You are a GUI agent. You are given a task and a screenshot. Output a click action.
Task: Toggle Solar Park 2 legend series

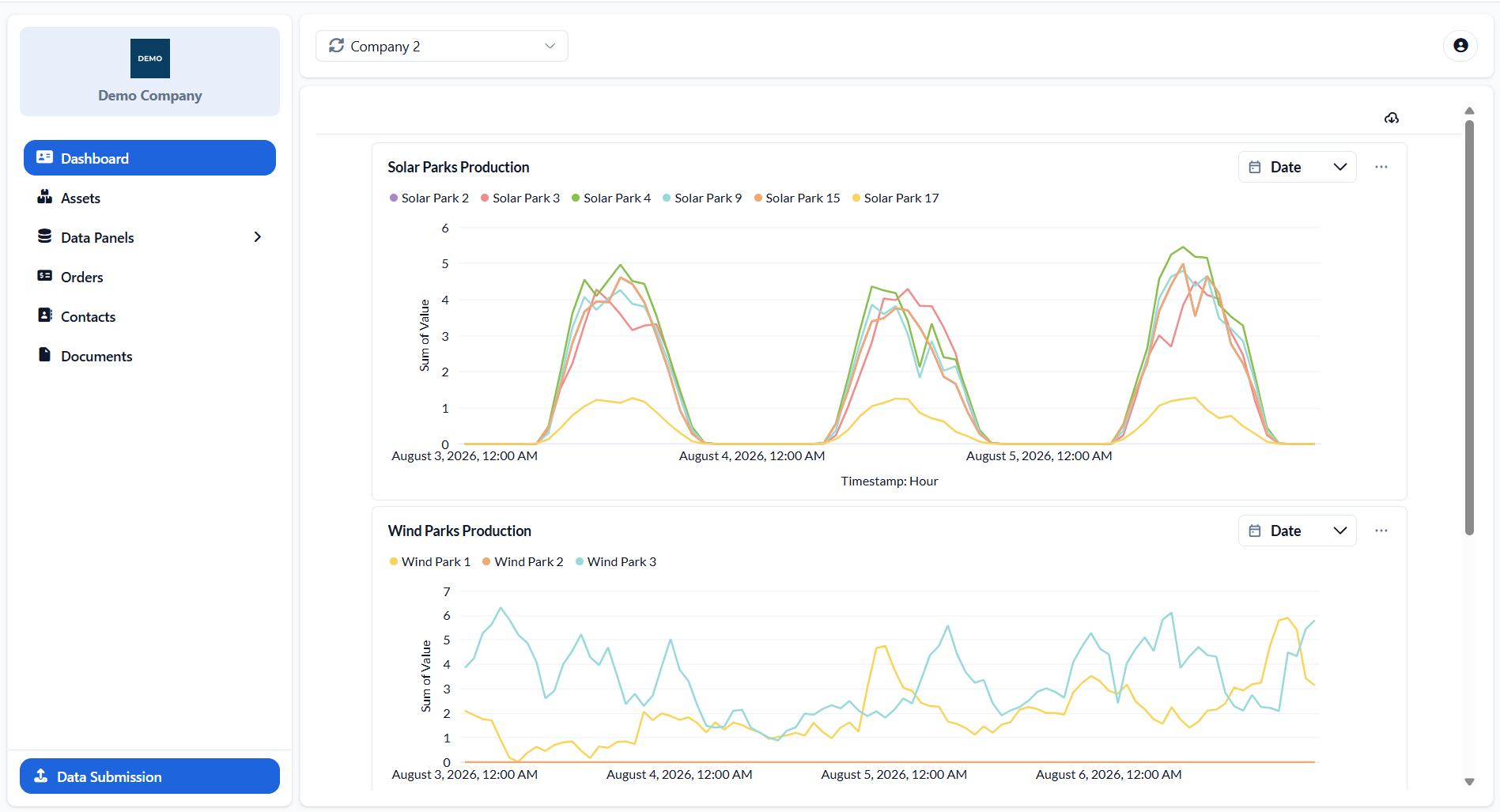click(x=429, y=198)
